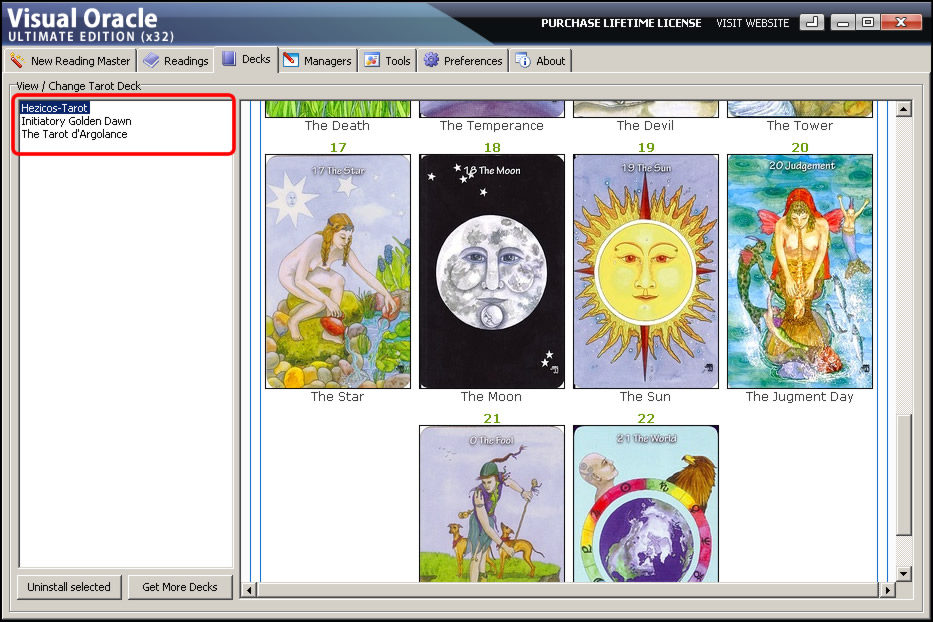Click VISIT WEBSITE link
The width and height of the screenshot is (933, 622).
point(753,23)
